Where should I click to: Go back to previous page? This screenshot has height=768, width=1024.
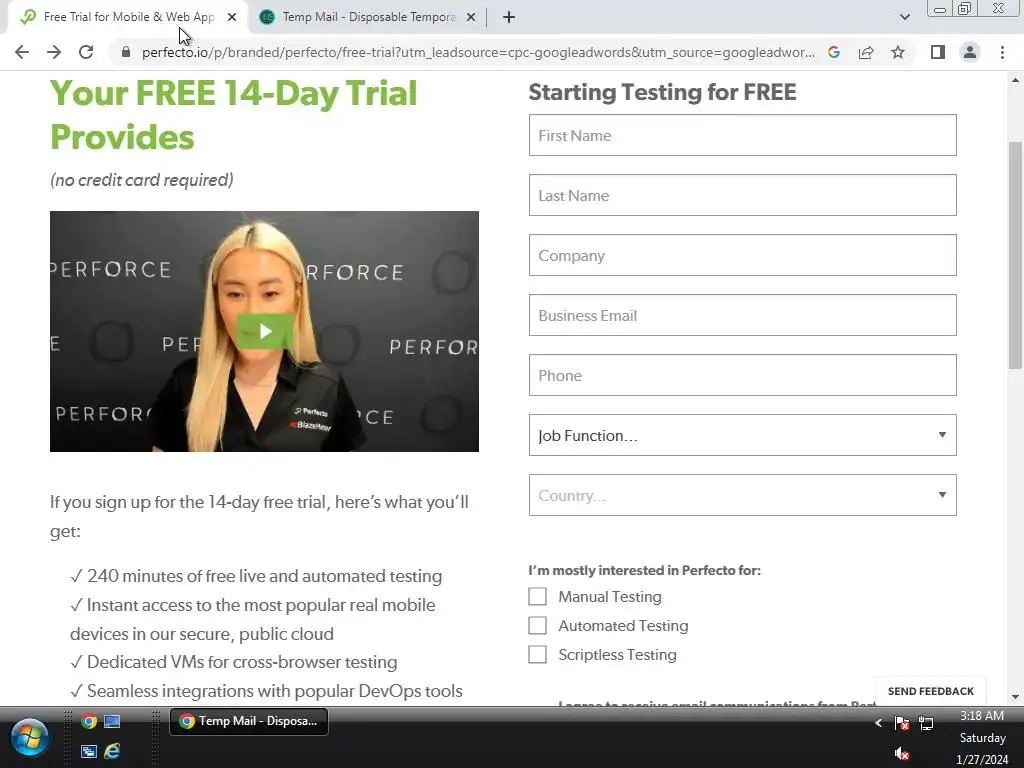click(22, 52)
